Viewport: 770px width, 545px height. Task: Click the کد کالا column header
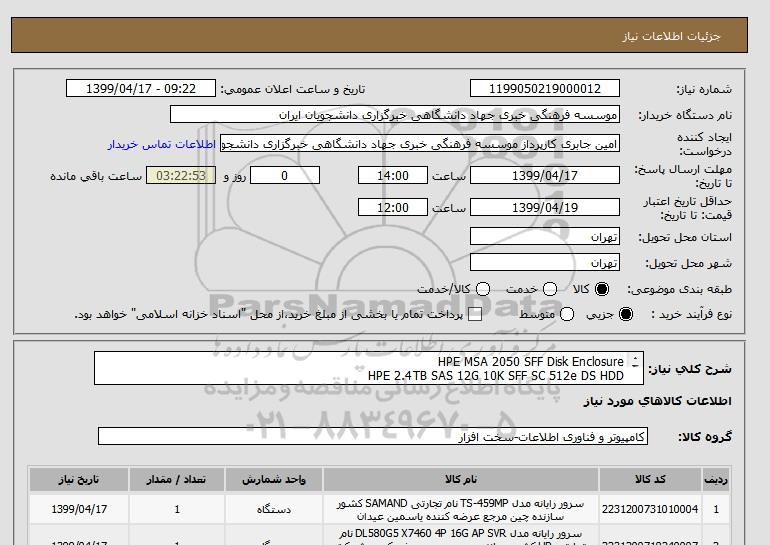click(x=650, y=480)
